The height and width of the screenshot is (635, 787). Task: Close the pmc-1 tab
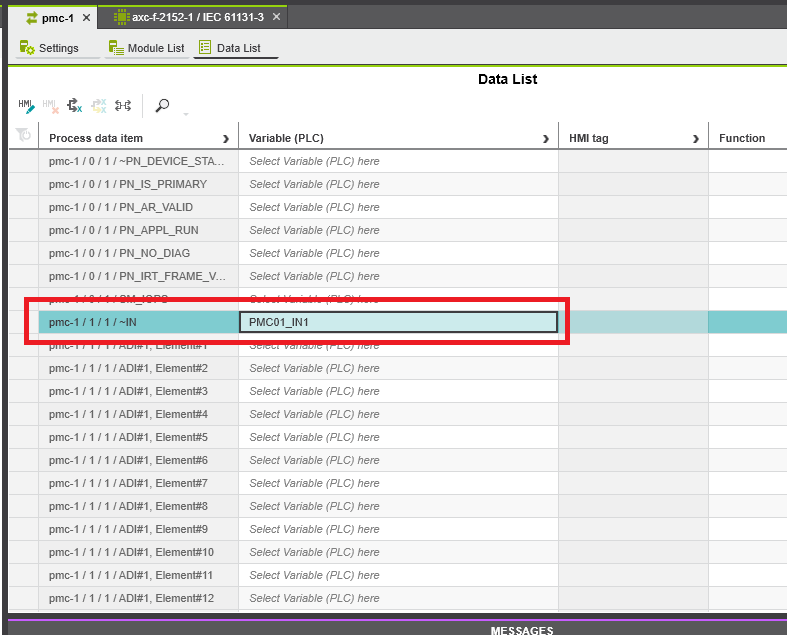pos(86,17)
